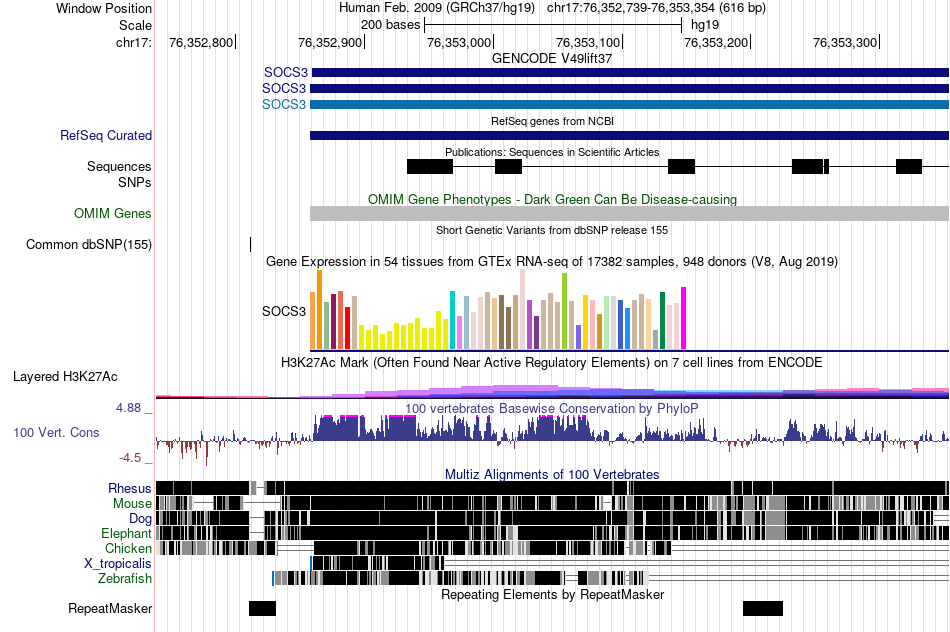Open the 100 Vert. Cons track label
950x632 pixels.
coord(56,432)
